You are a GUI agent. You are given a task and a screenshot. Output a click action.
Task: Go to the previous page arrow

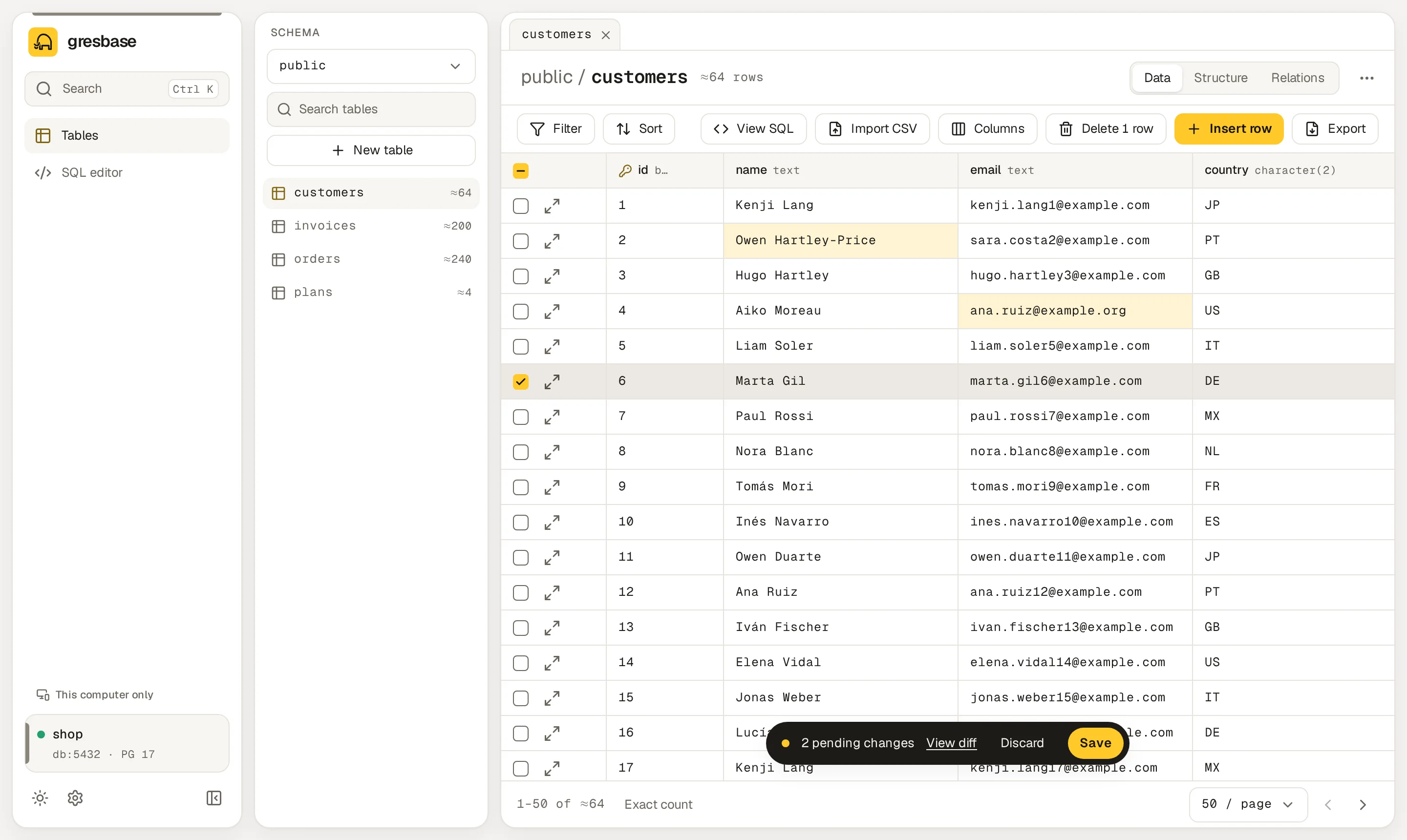point(1328,804)
